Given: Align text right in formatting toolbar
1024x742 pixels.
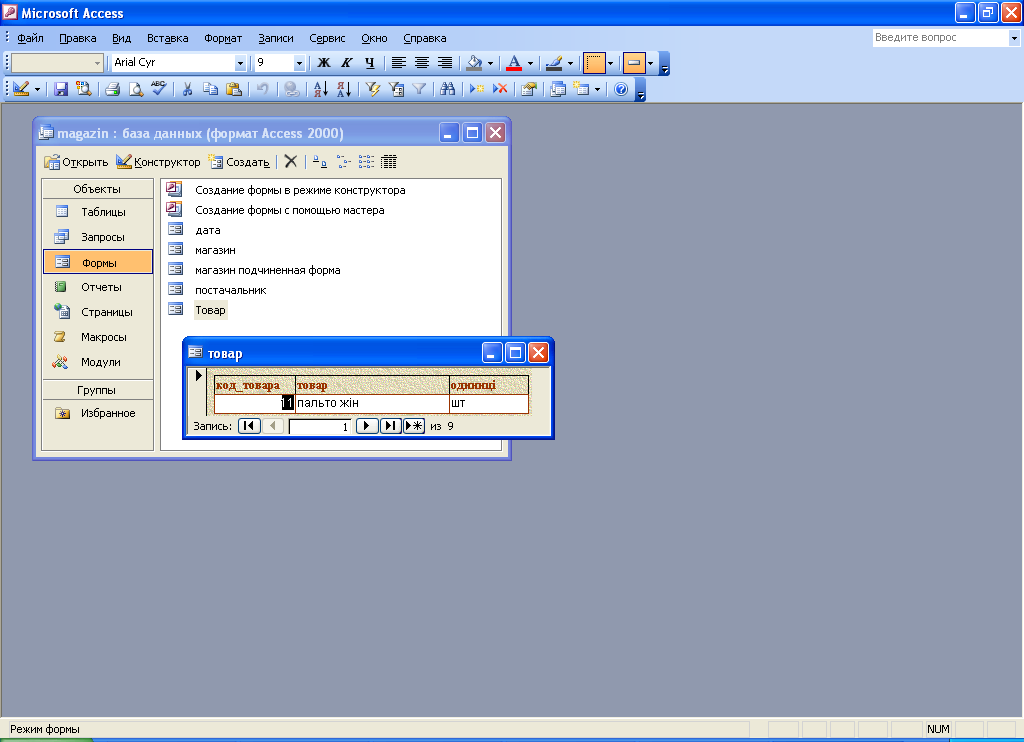Looking at the screenshot, I should click(445, 63).
